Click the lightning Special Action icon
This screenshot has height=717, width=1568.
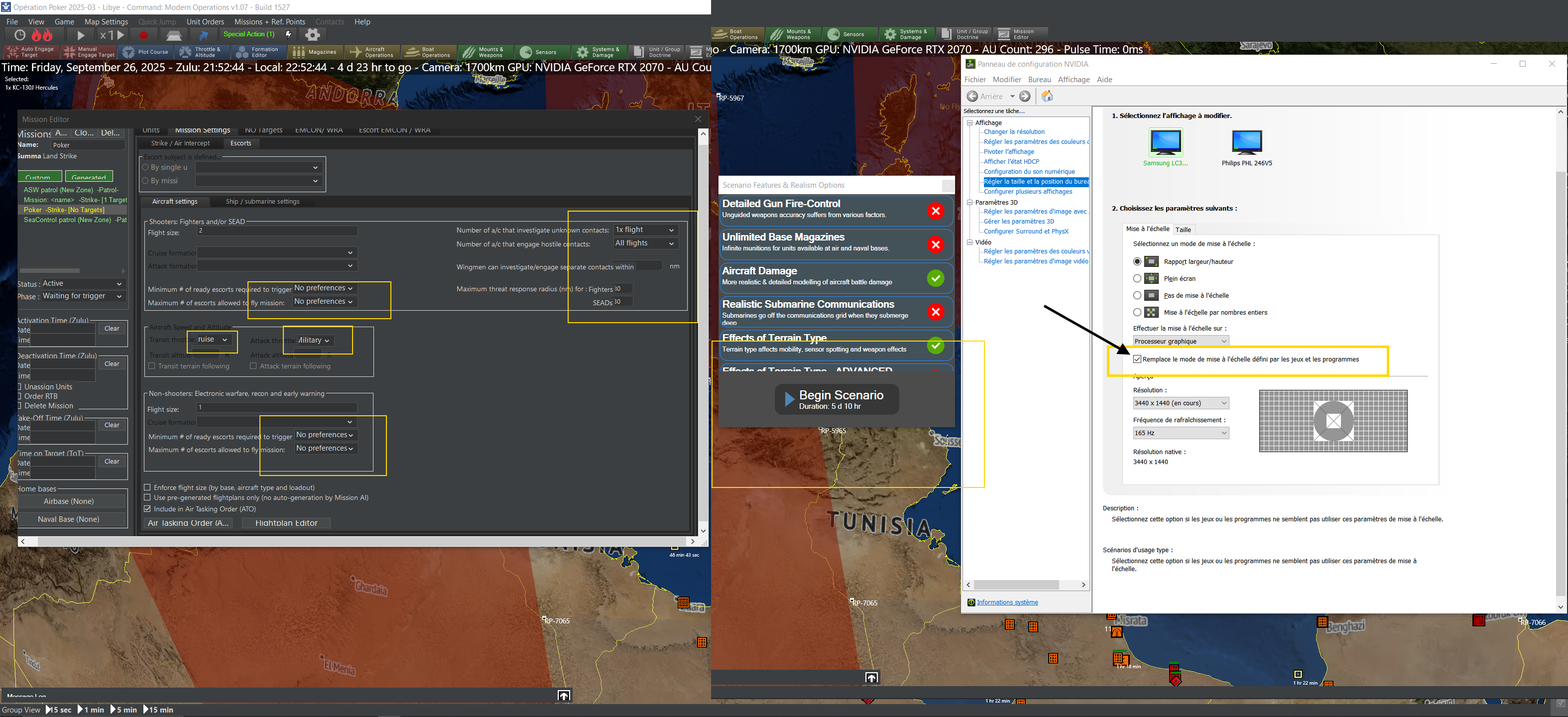click(288, 35)
